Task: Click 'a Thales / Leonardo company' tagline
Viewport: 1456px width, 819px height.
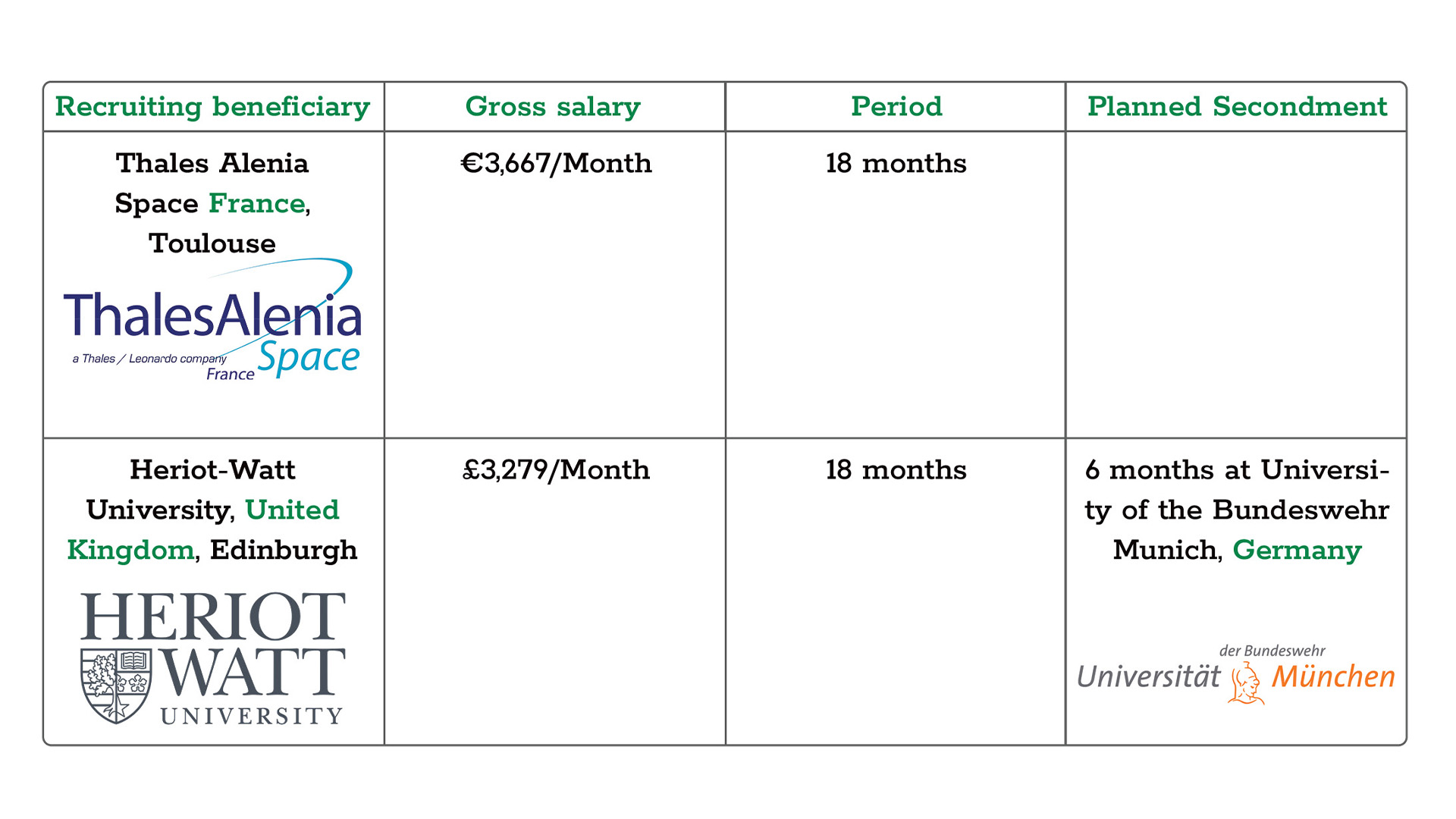Action: 149,359
